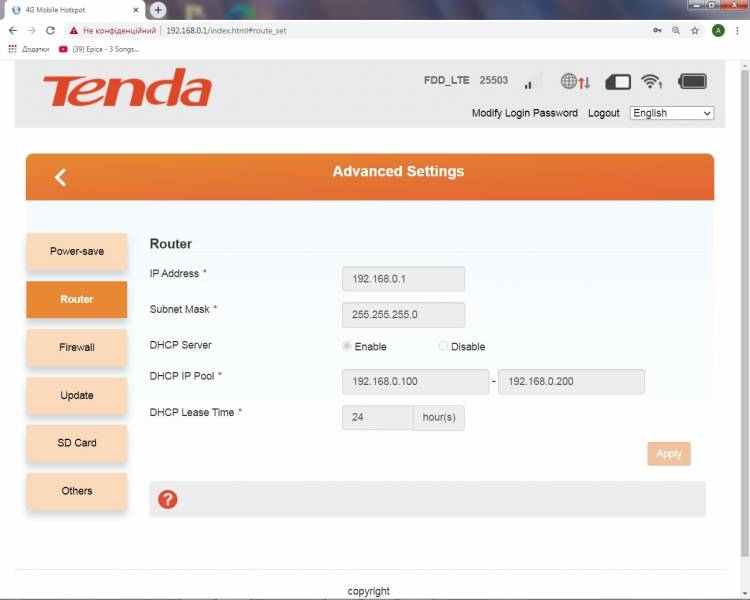The width and height of the screenshot is (750, 600).
Task: Click the DHCP Lease Time field
Action: [377, 418]
